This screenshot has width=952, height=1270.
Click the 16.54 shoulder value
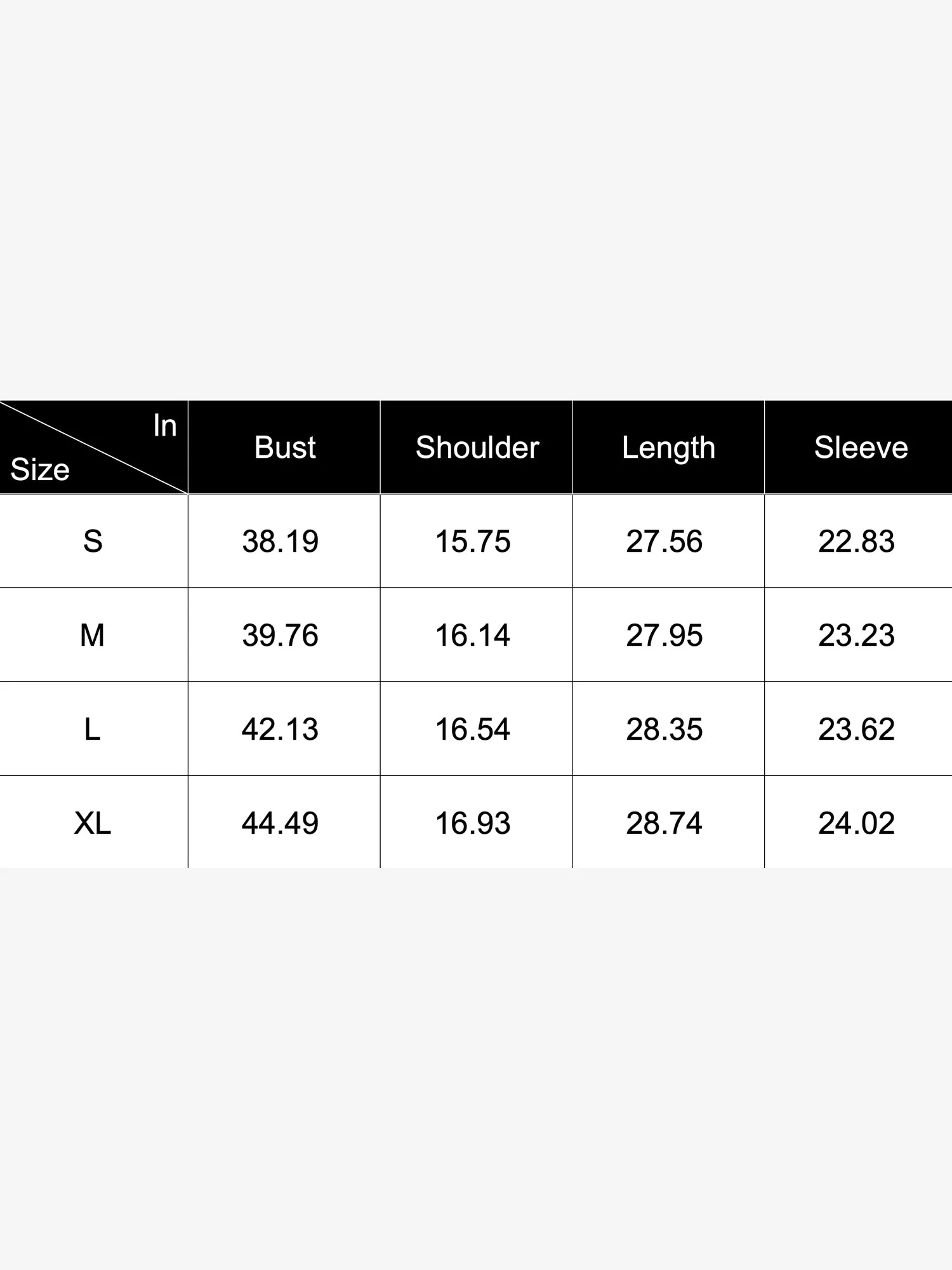point(473,730)
